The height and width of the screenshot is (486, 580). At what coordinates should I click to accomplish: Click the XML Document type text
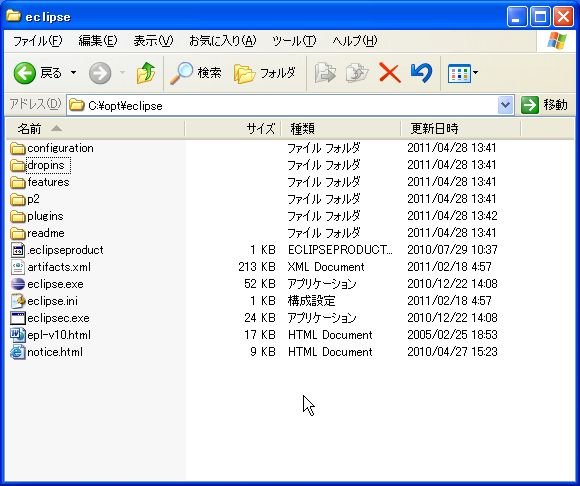point(326,267)
